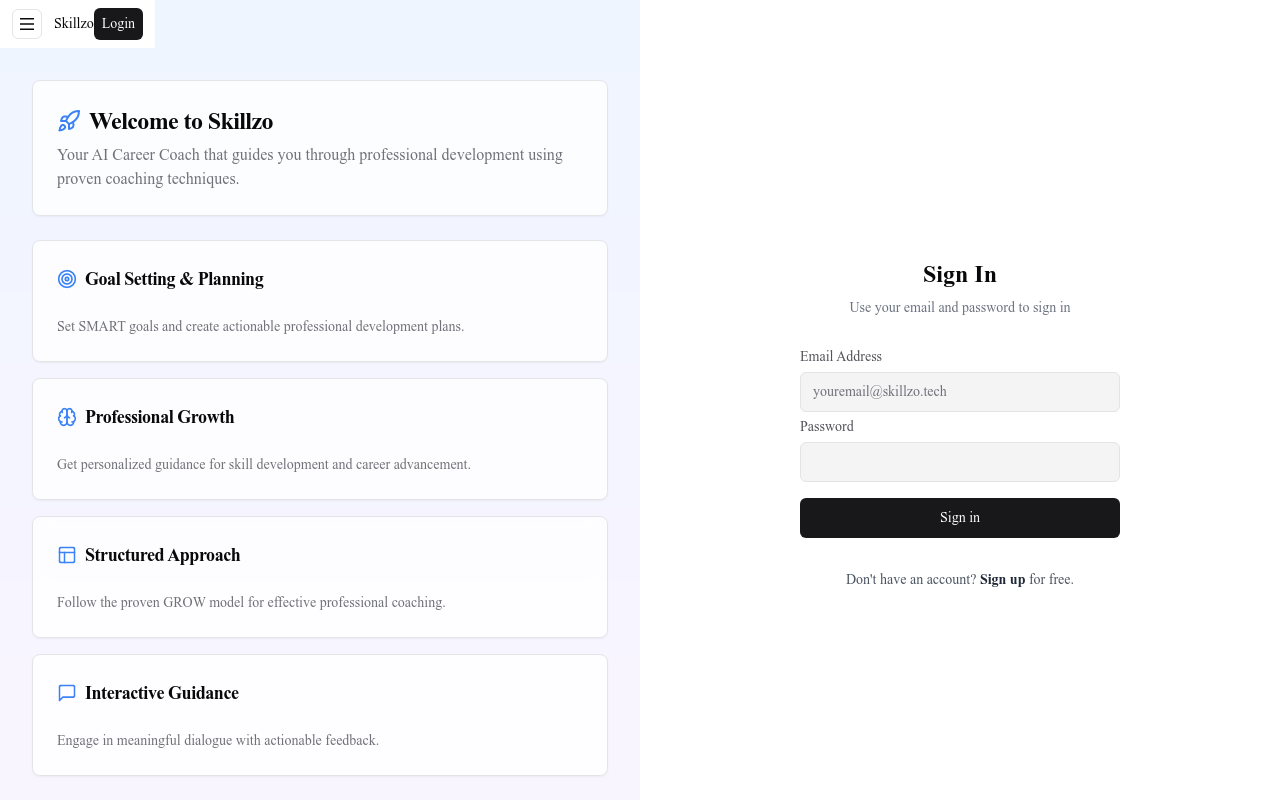Click the rocket icon beside Welcome to Skillzo
The height and width of the screenshot is (800, 1280).
[69, 121]
